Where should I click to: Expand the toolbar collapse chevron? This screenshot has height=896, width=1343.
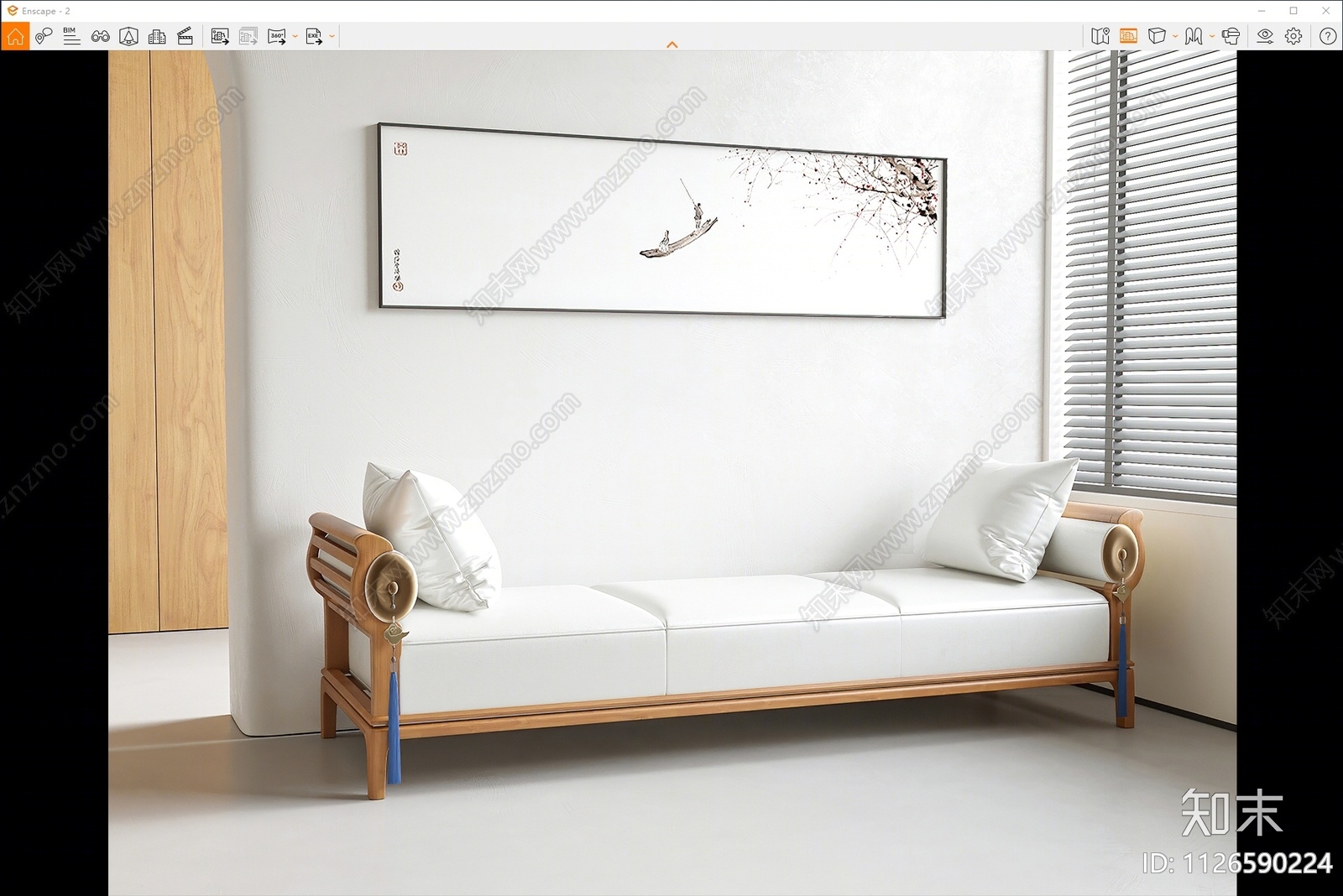[671, 44]
